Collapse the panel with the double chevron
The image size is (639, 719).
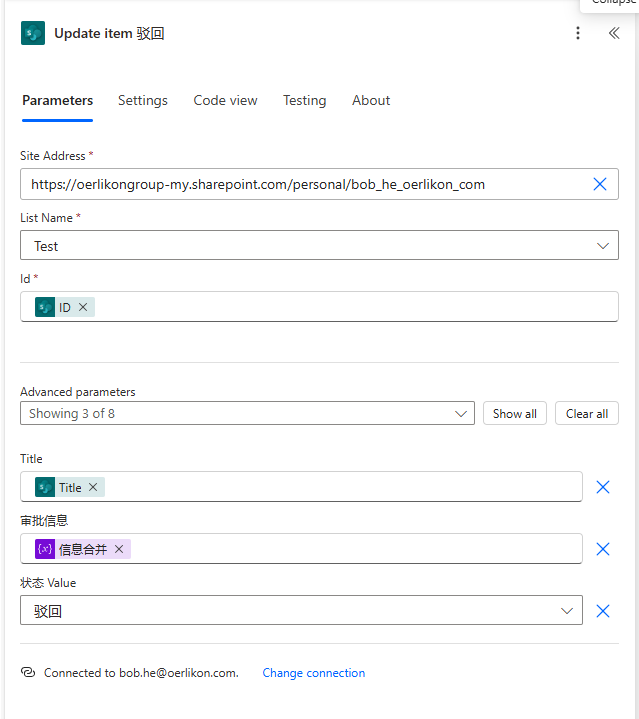tap(614, 33)
